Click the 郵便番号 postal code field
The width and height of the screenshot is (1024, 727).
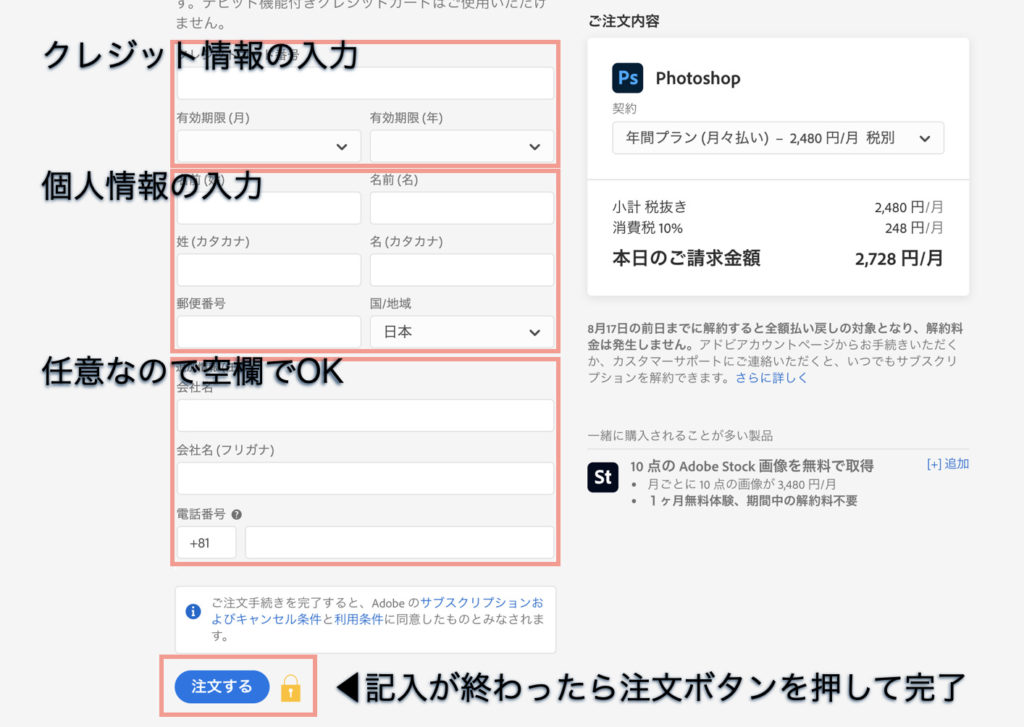(x=268, y=332)
